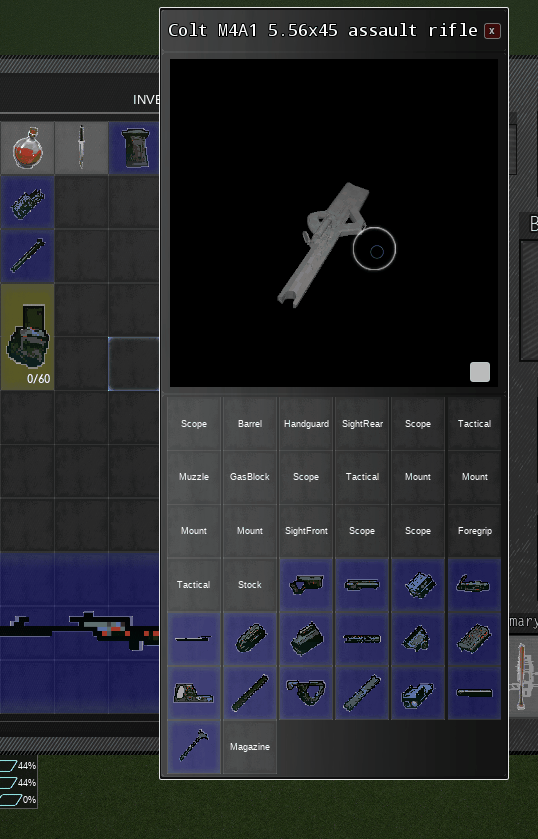The width and height of the screenshot is (538, 839).
Task: Open the Handguard mod slot
Action: tap(306, 424)
